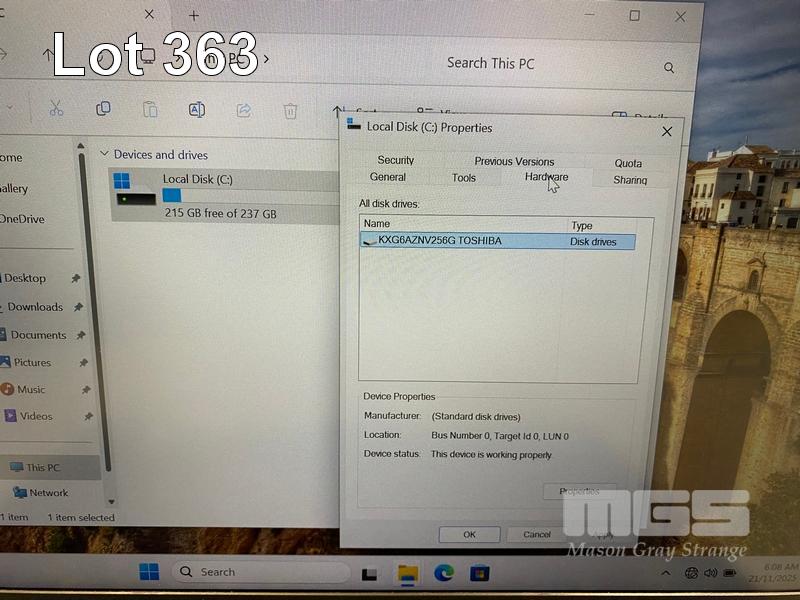Open the Windows Start menu
The width and height of the screenshot is (800, 600).
149,572
